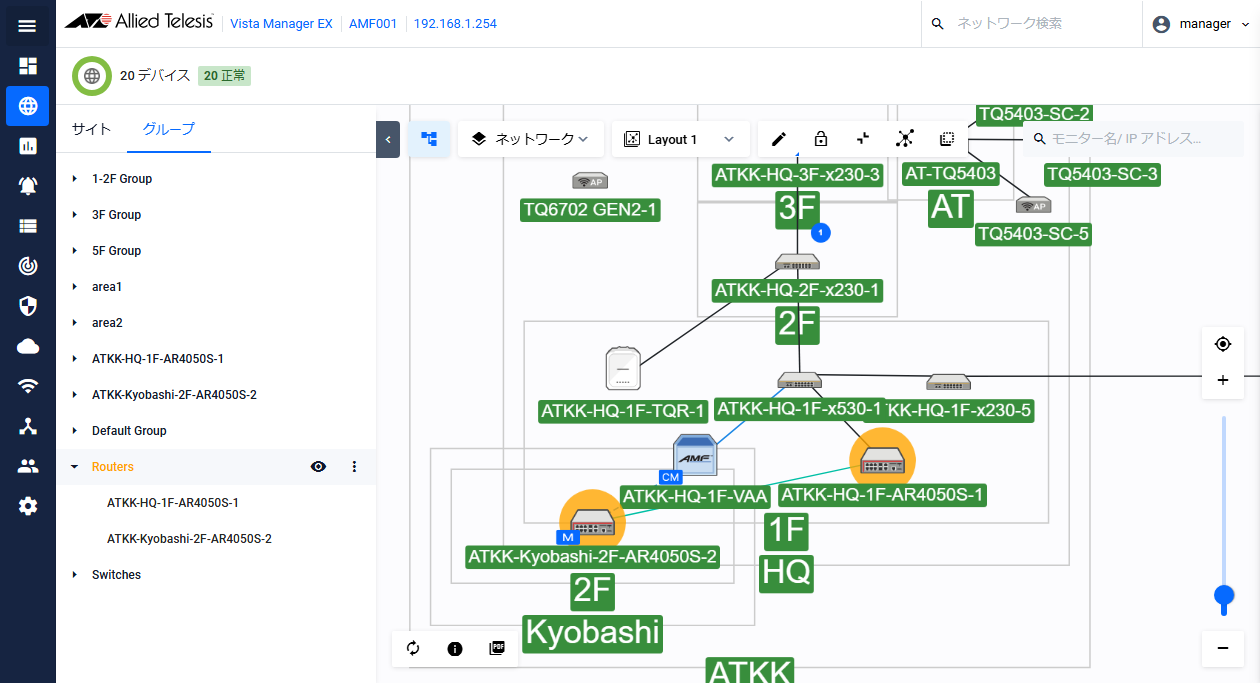Open the shield security sidebar icon
This screenshot has width=1260, height=683.
(x=27, y=306)
